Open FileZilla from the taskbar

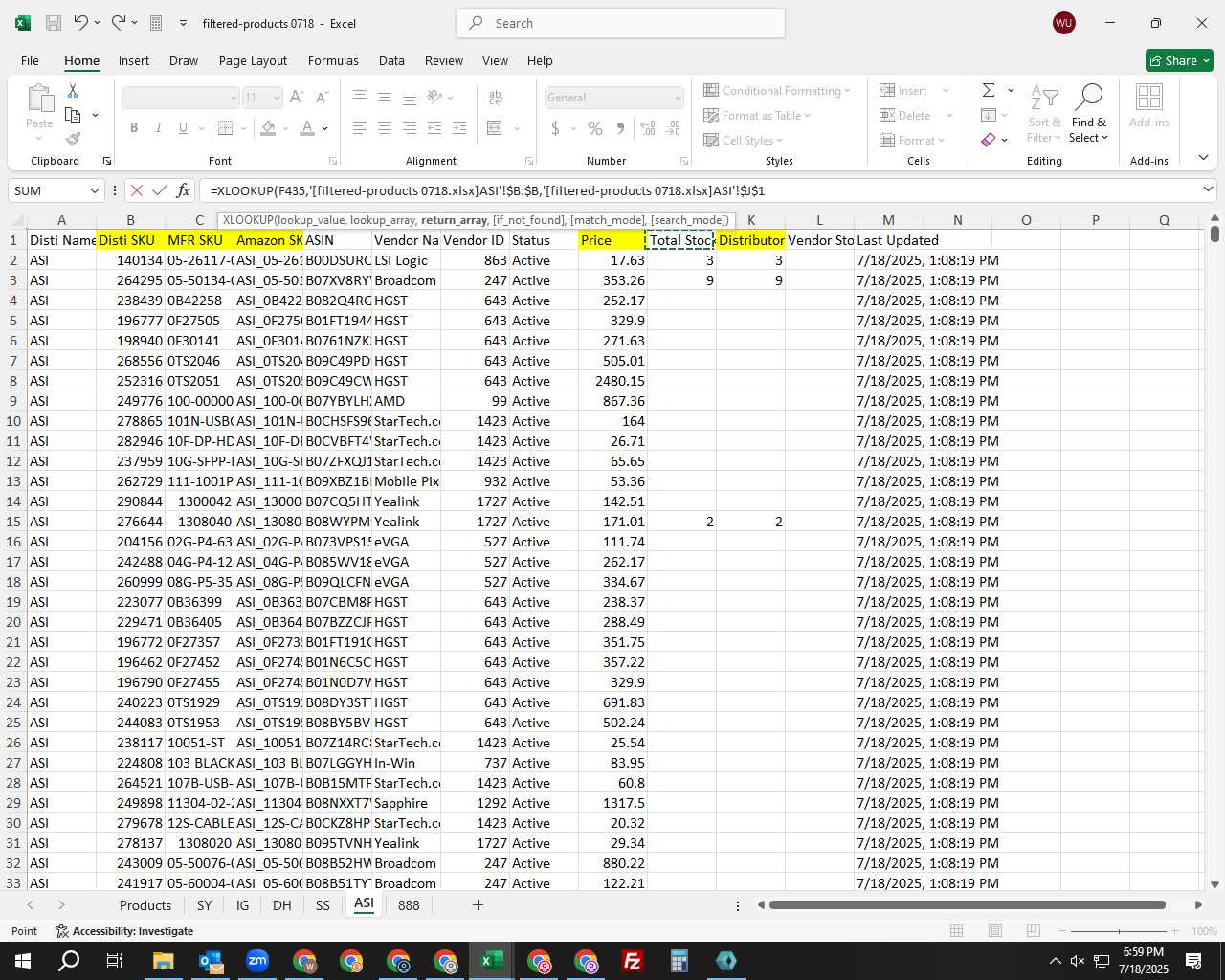tap(632, 961)
